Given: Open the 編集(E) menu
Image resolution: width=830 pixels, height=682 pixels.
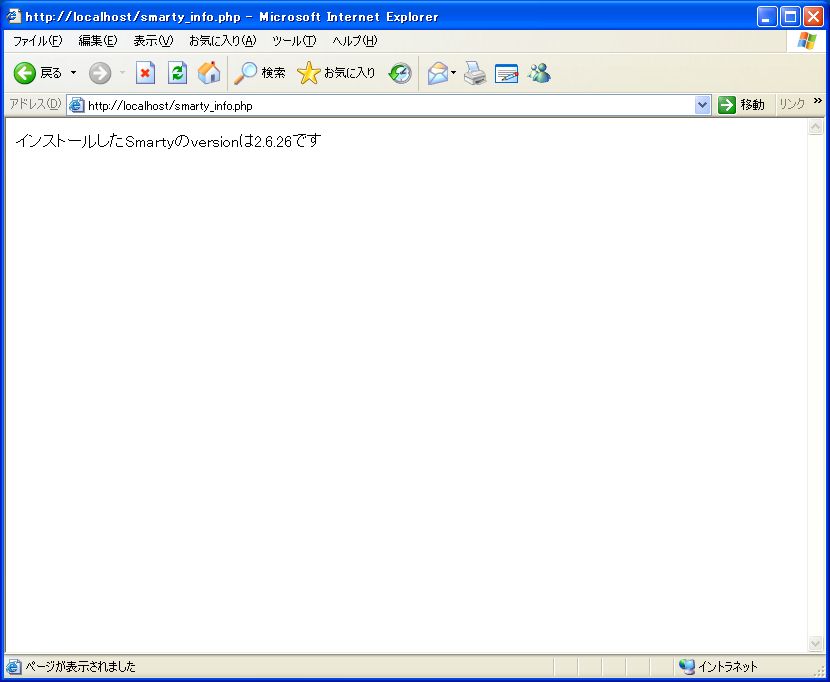Looking at the screenshot, I should (98, 41).
